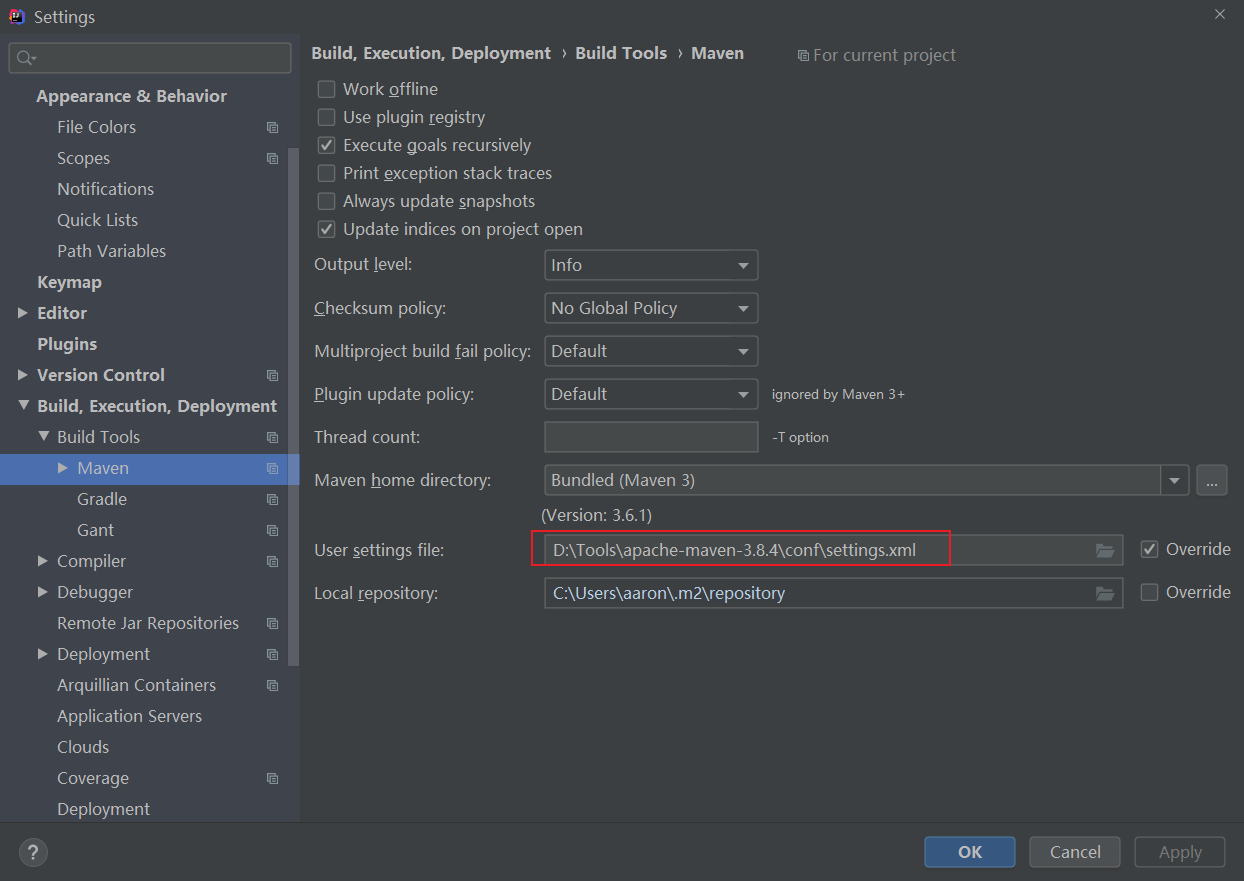Open the Checksum policy dropdown
This screenshot has width=1244, height=881.
[651, 308]
